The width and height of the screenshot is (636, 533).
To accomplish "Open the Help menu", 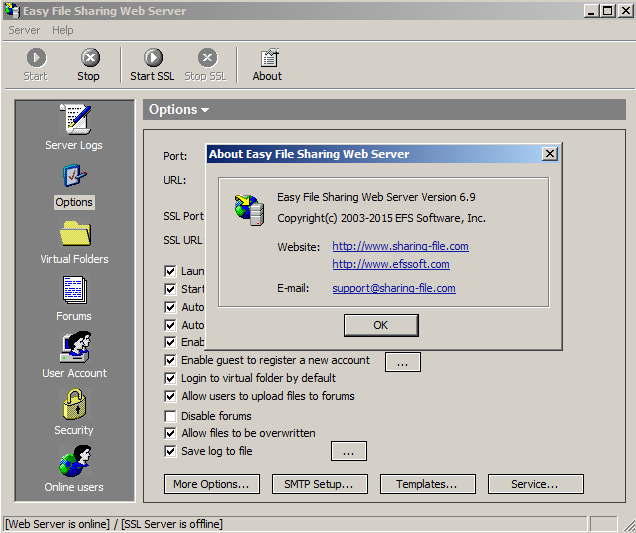I will pyautogui.click(x=62, y=30).
